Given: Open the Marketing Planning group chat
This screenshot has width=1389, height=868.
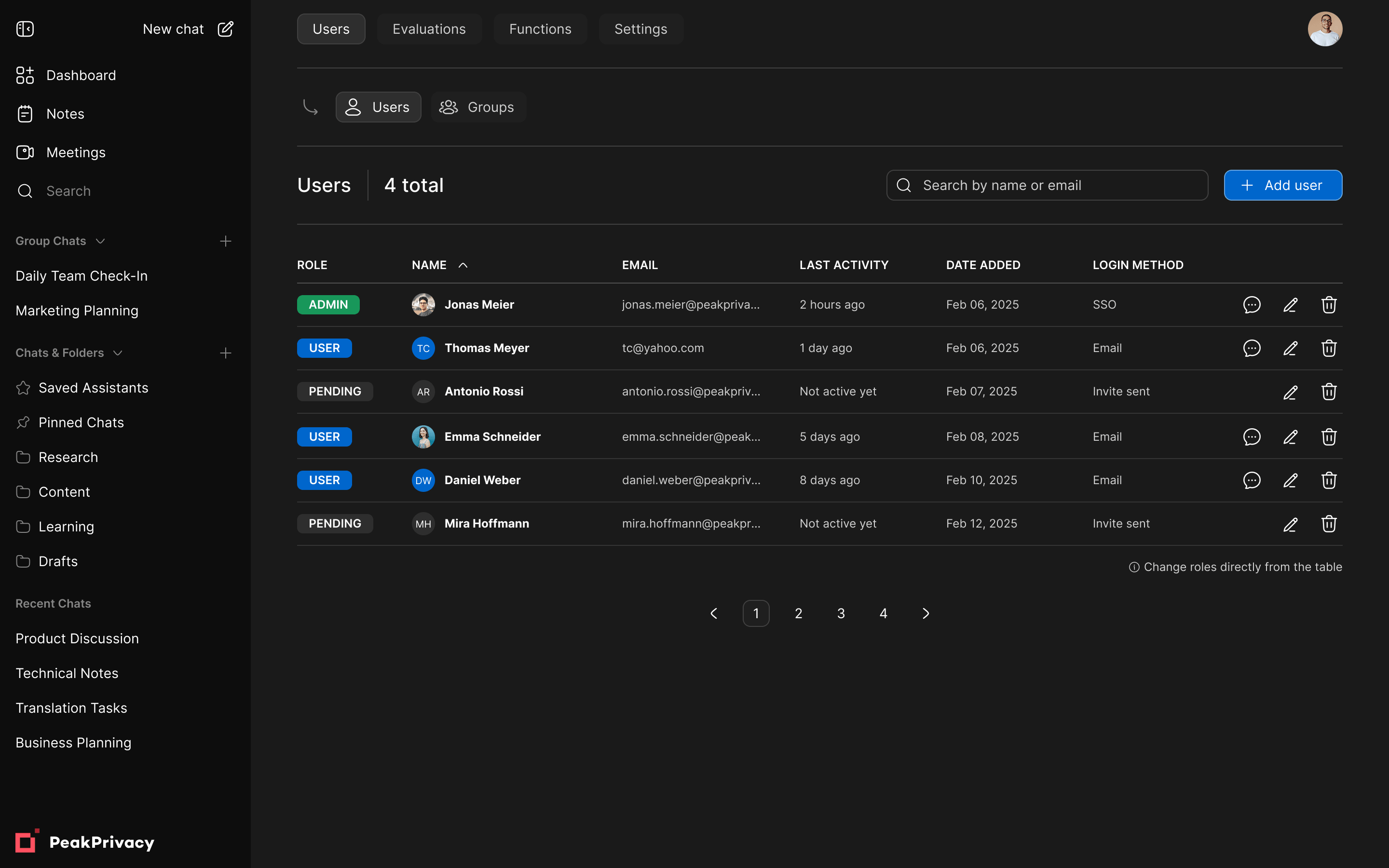Looking at the screenshot, I should click(77, 311).
